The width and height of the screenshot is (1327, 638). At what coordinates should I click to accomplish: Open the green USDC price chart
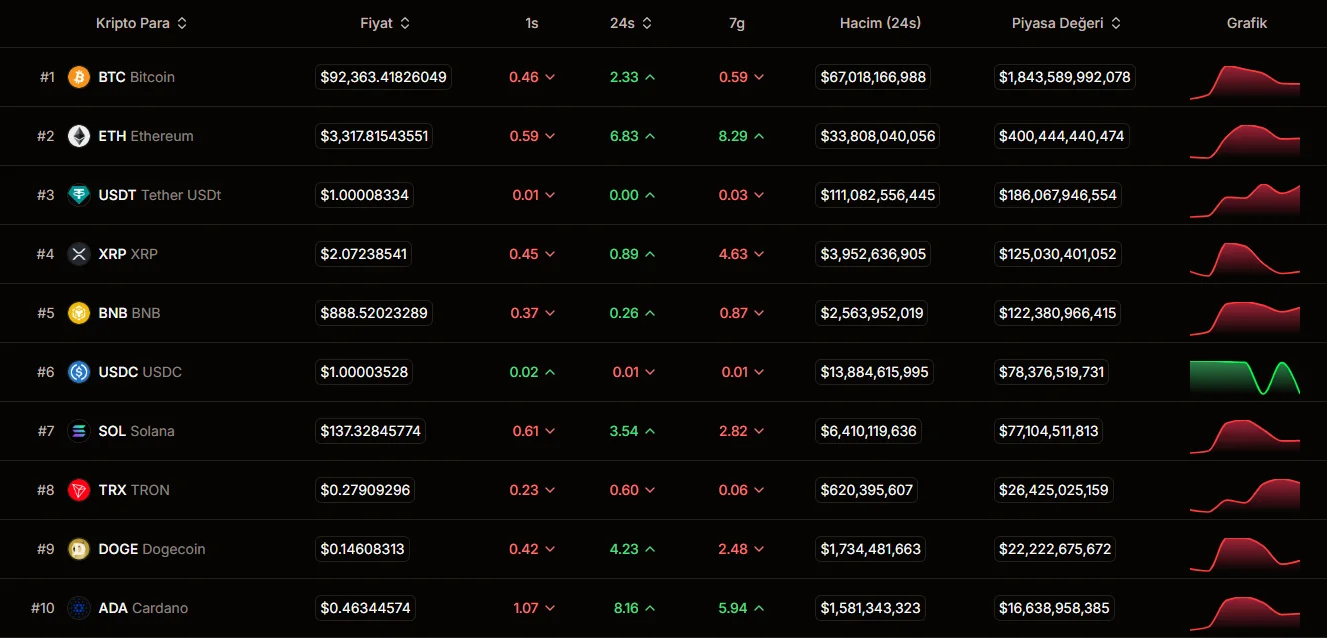click(x=1244, y=376)
